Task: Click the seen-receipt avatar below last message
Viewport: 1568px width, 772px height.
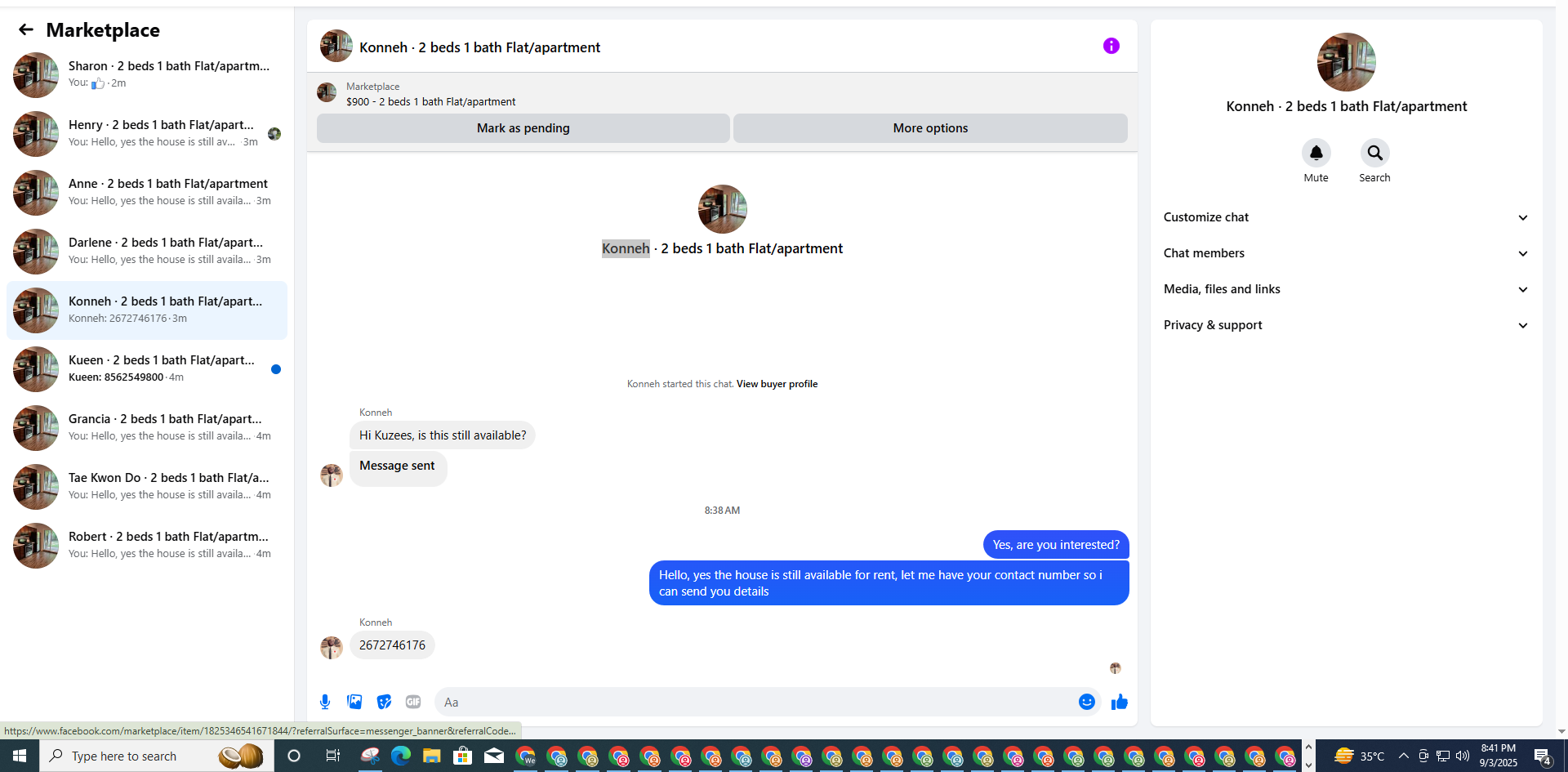Action: pos(1116,668)
